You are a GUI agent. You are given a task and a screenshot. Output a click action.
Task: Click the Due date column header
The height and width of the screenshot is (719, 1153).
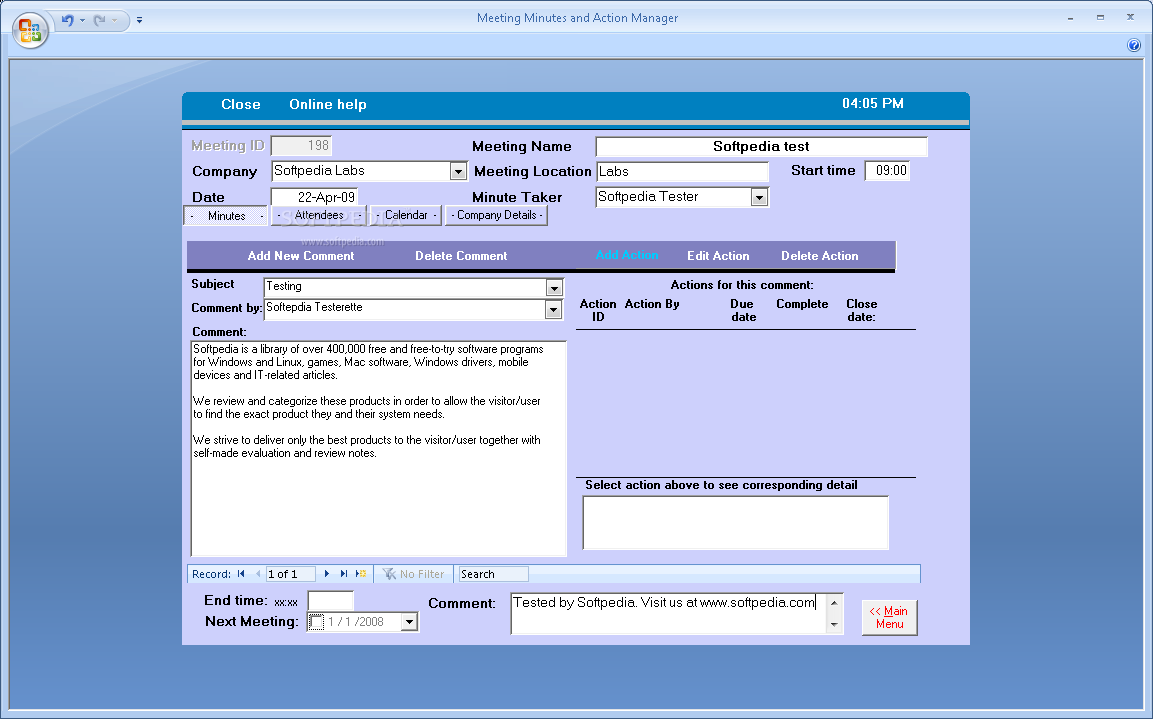click(x=743, y=310)
